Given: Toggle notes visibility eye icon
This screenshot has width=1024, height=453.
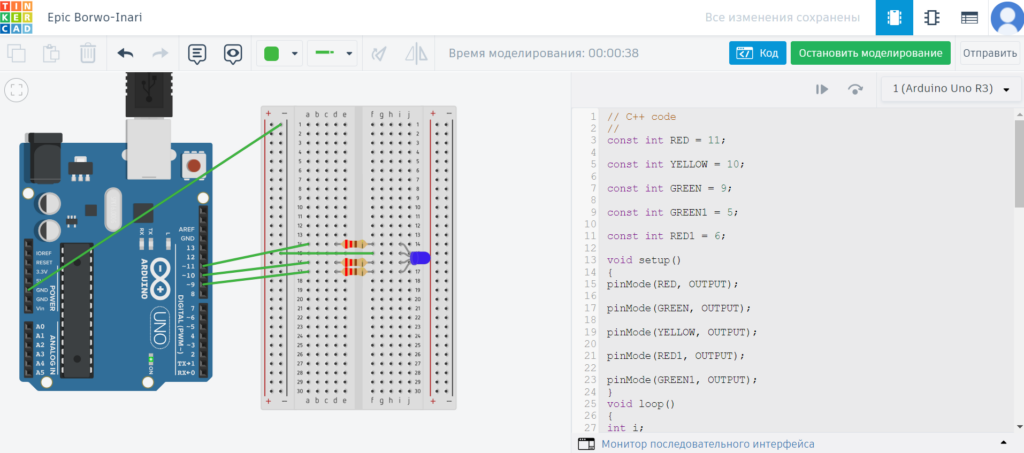Looking at the screenshot, I should coord(233,54).
